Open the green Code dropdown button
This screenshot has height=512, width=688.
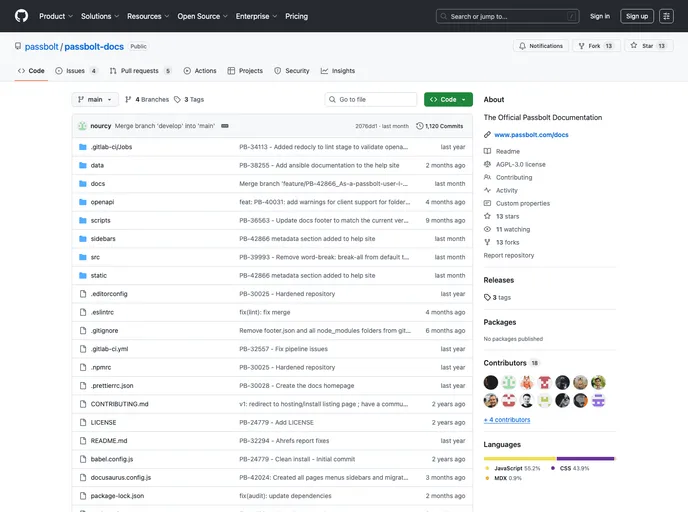(448, 100)
